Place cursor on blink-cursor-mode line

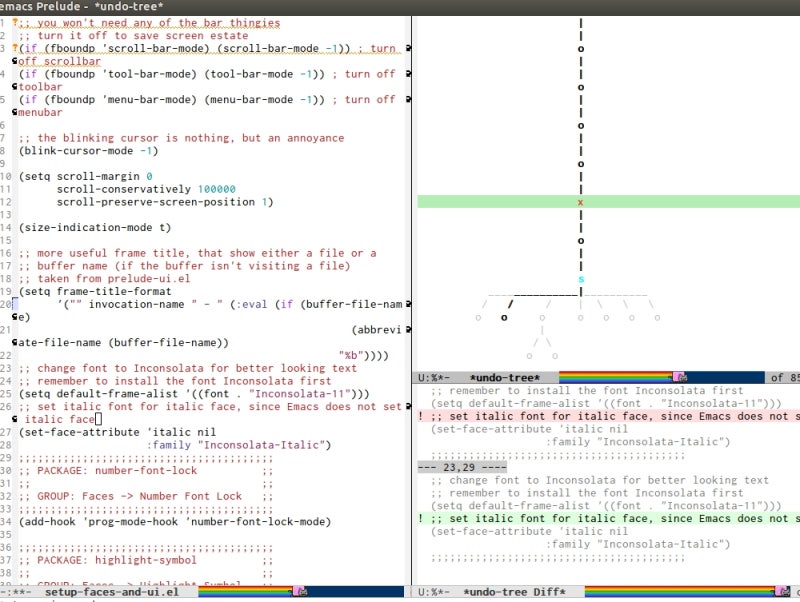pos(88,151)
